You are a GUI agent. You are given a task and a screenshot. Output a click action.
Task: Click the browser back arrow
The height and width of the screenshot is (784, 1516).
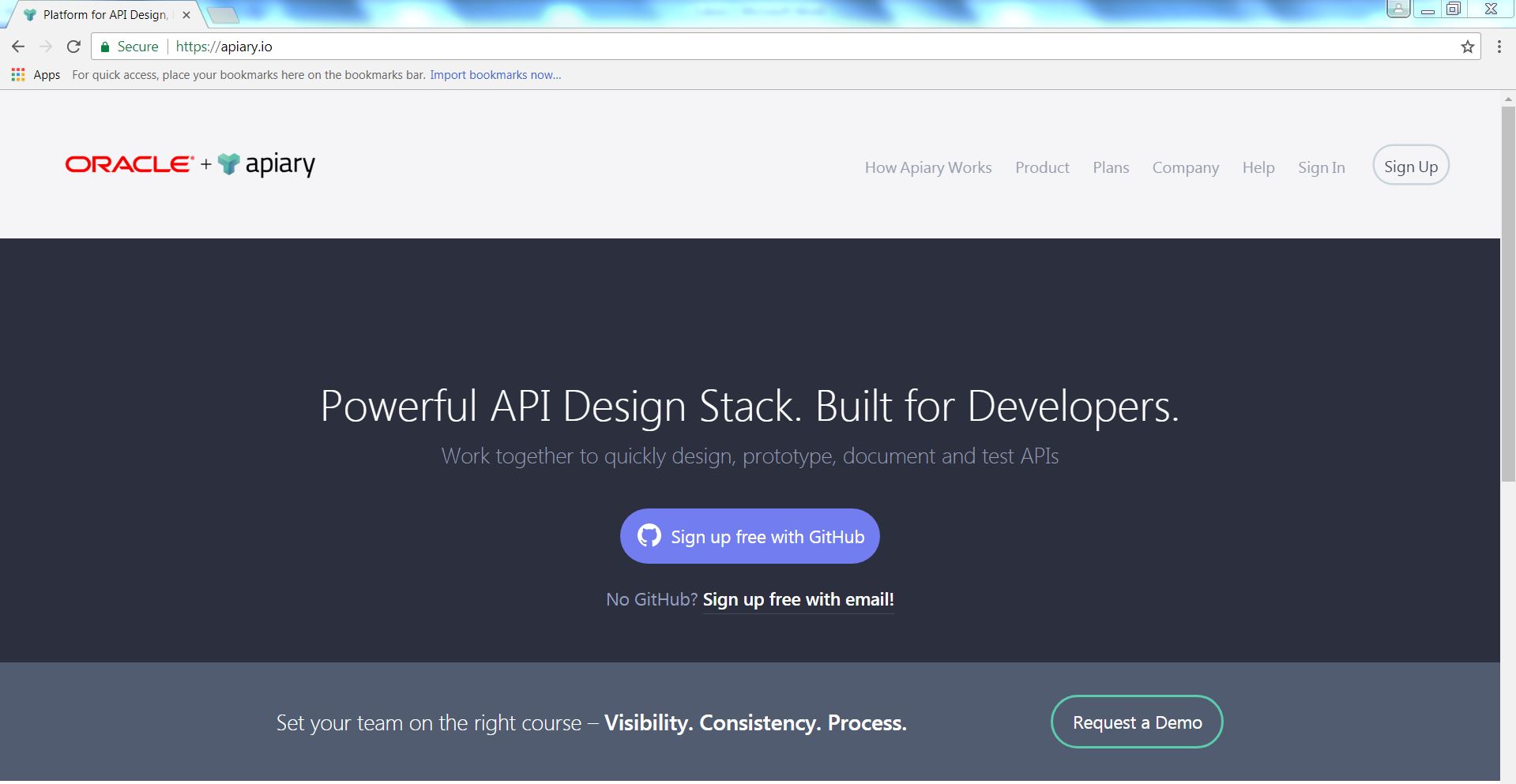[18, 47]
